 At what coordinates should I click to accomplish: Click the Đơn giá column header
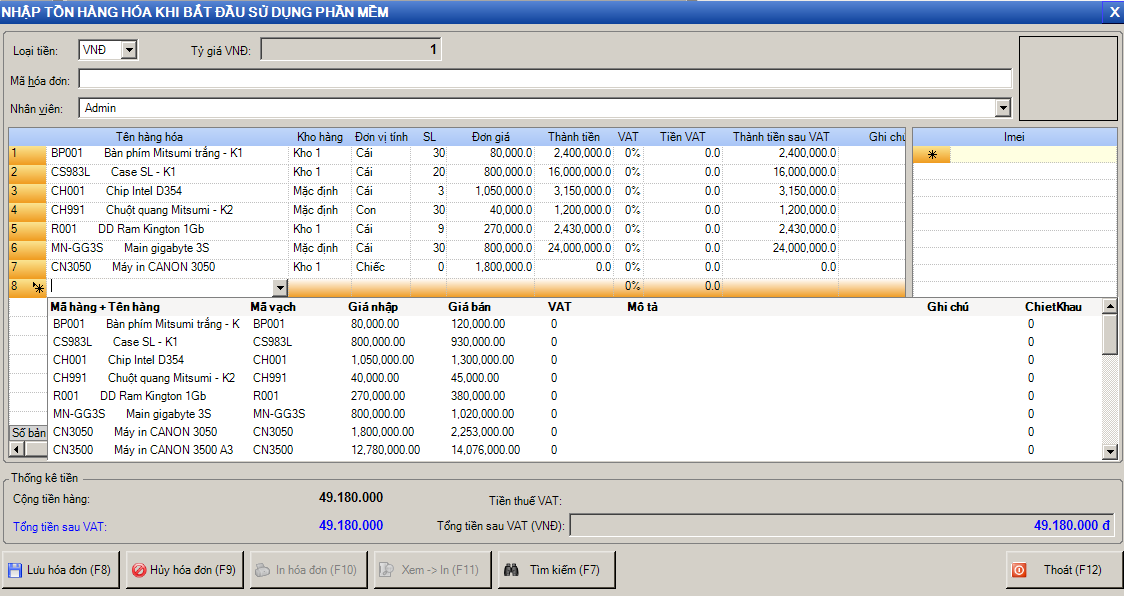click(x=491, y=137)
